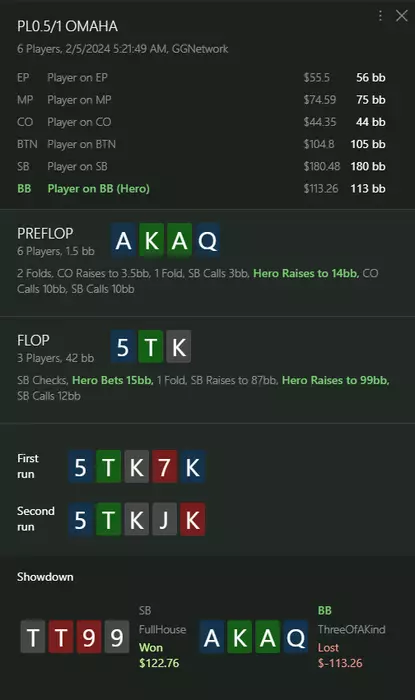Viewport: 415px width, 700px height.
Task: Click the SB Won $122.76 result
Action: coord(159,655)
